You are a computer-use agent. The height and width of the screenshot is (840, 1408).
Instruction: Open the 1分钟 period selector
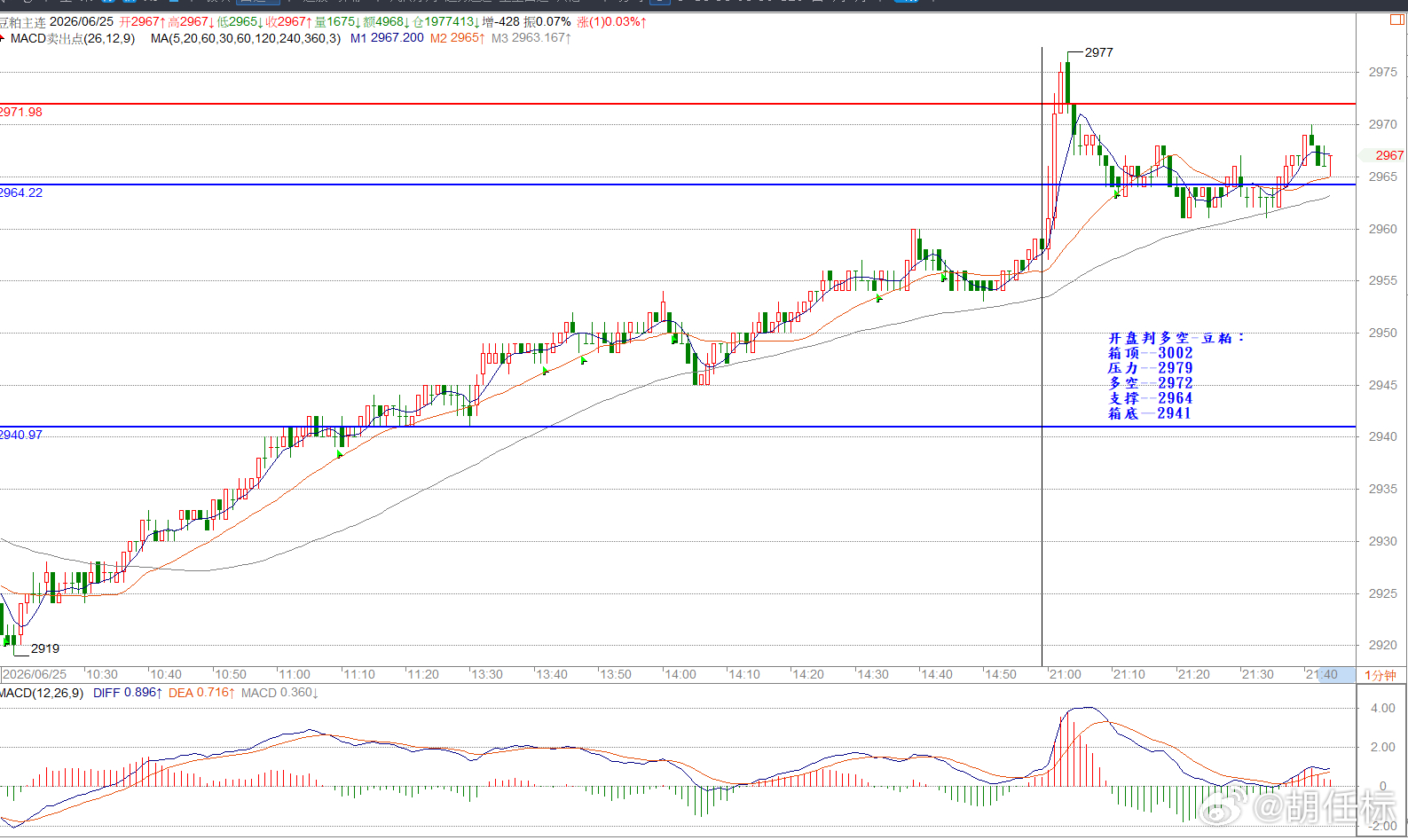point(1380,675)
